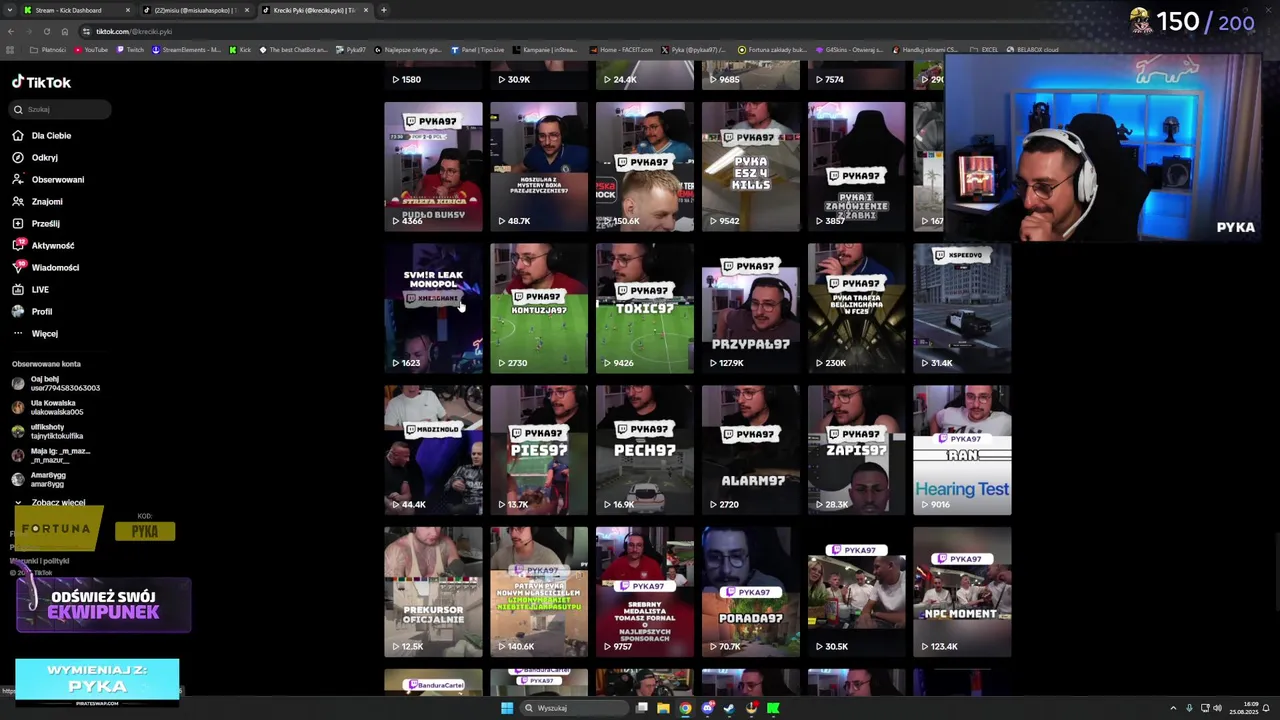Open followed account tajnytiktokulfika
This screenshot has width=1280, height=720.
(56, 431)
